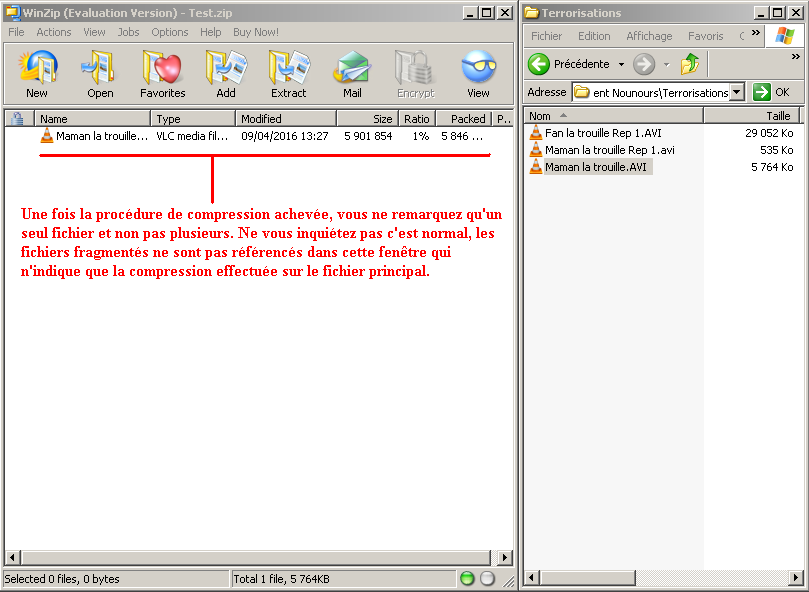
Task: Open the Précédente history dropdown arrow
Action: [x=621, y=64]
